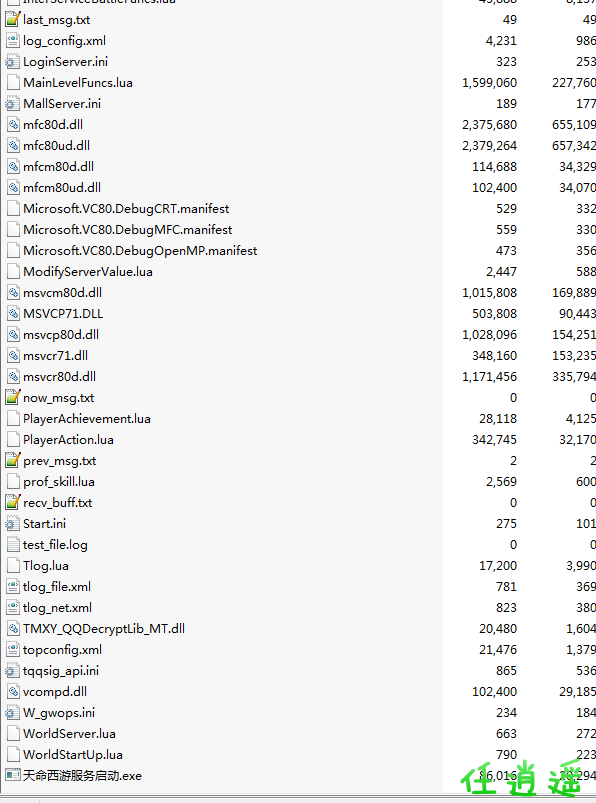Image resolution: width=596 pixels, height=803 pixels.
Task: Select the file name Tlog.lua
Action: click(46, 565)
